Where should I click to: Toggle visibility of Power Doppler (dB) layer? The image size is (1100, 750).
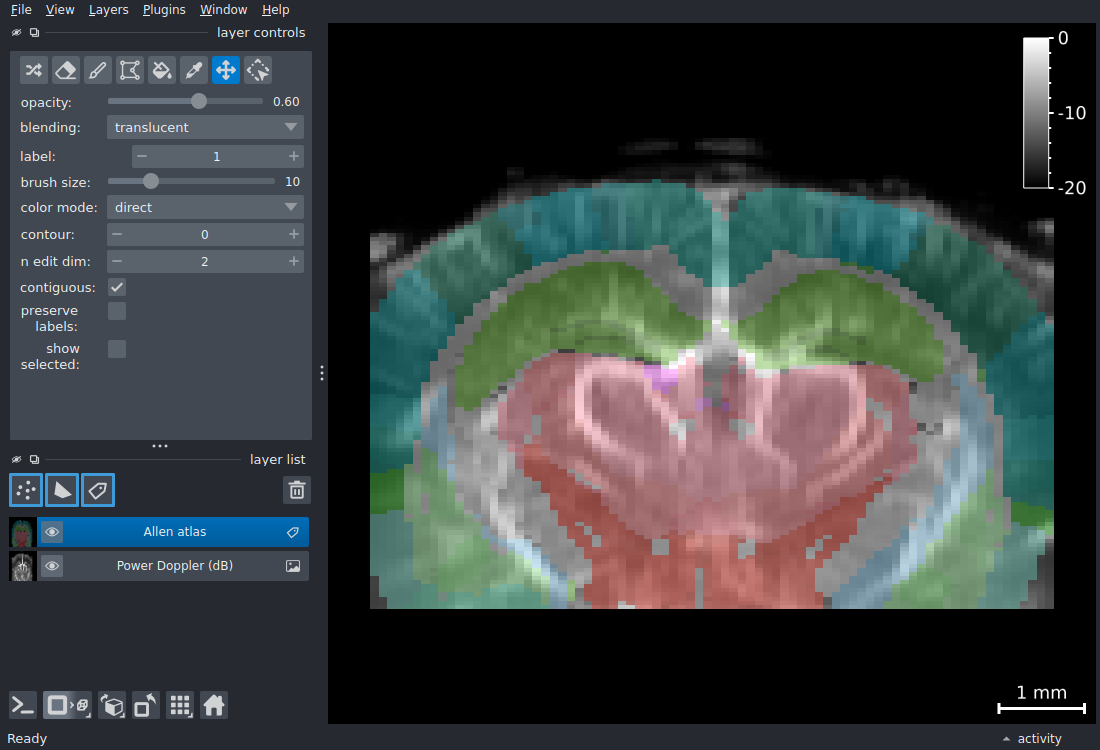pyautogui.click(x=52, y=566)
